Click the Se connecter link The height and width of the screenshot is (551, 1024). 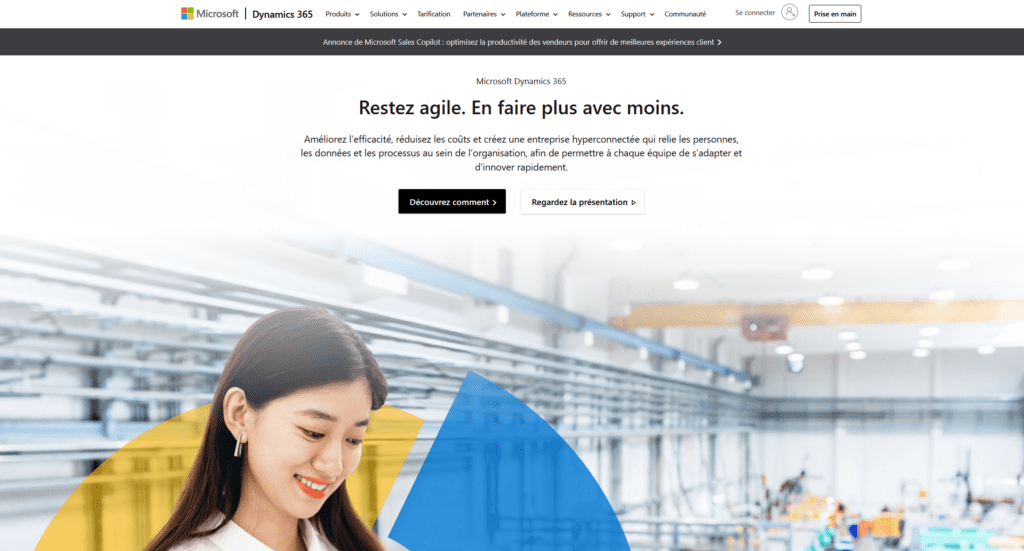tap(755, 12)
